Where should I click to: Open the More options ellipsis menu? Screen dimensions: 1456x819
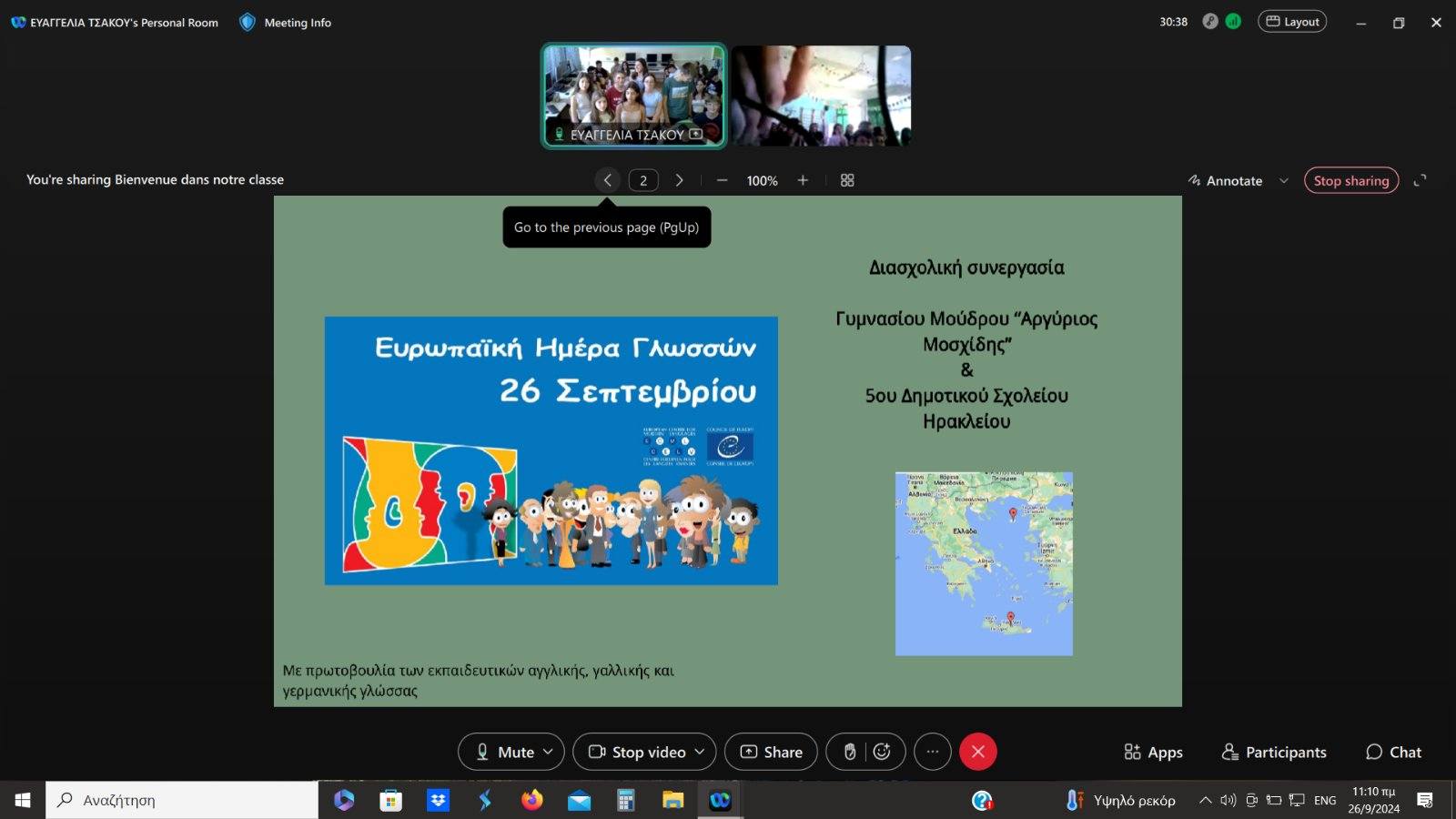(x=932, y=752)
